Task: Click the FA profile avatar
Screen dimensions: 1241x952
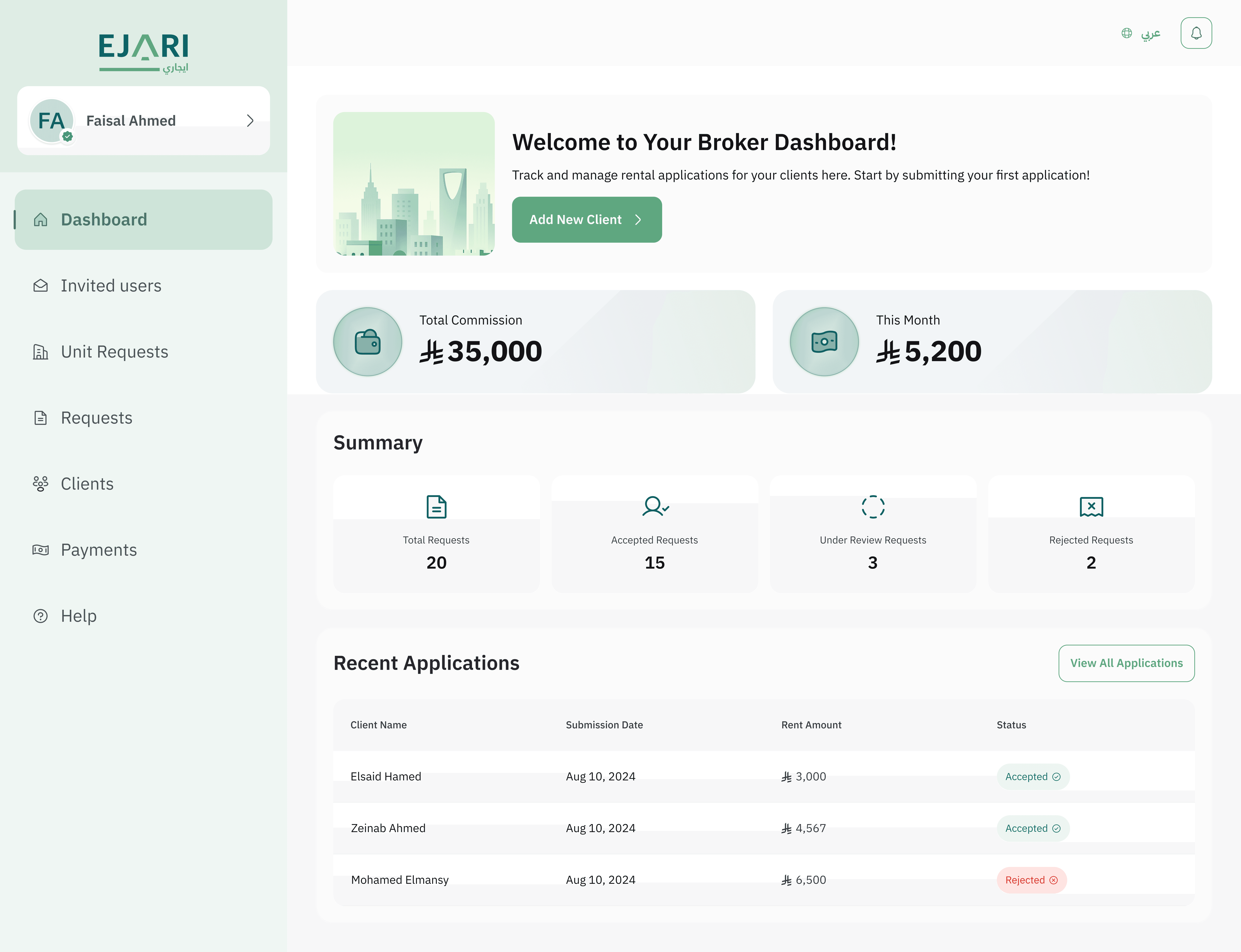Action: pos(52,121)
